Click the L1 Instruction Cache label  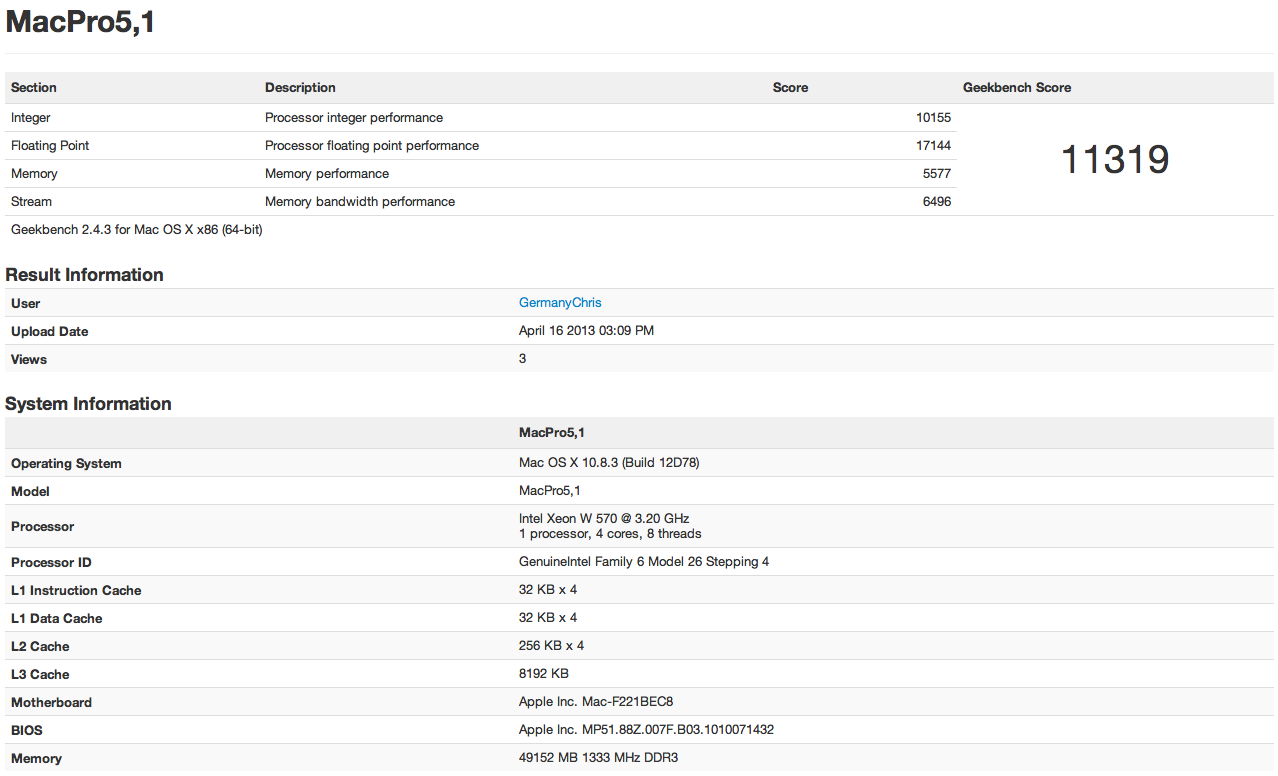click(76, 590)
